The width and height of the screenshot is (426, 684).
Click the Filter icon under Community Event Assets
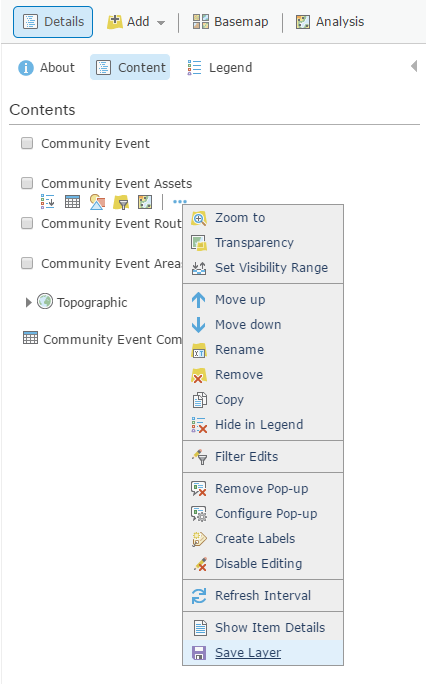pos(121,202)
